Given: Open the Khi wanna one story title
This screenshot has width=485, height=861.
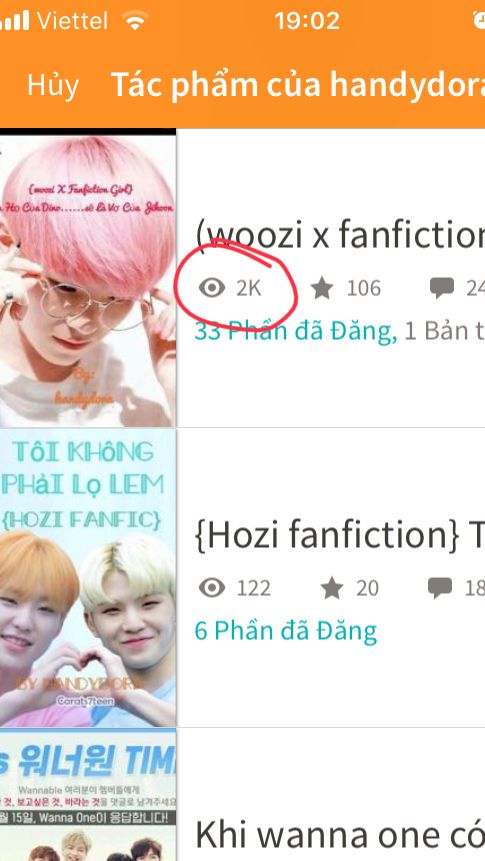Looking at the screenshot, I should 340,835.
